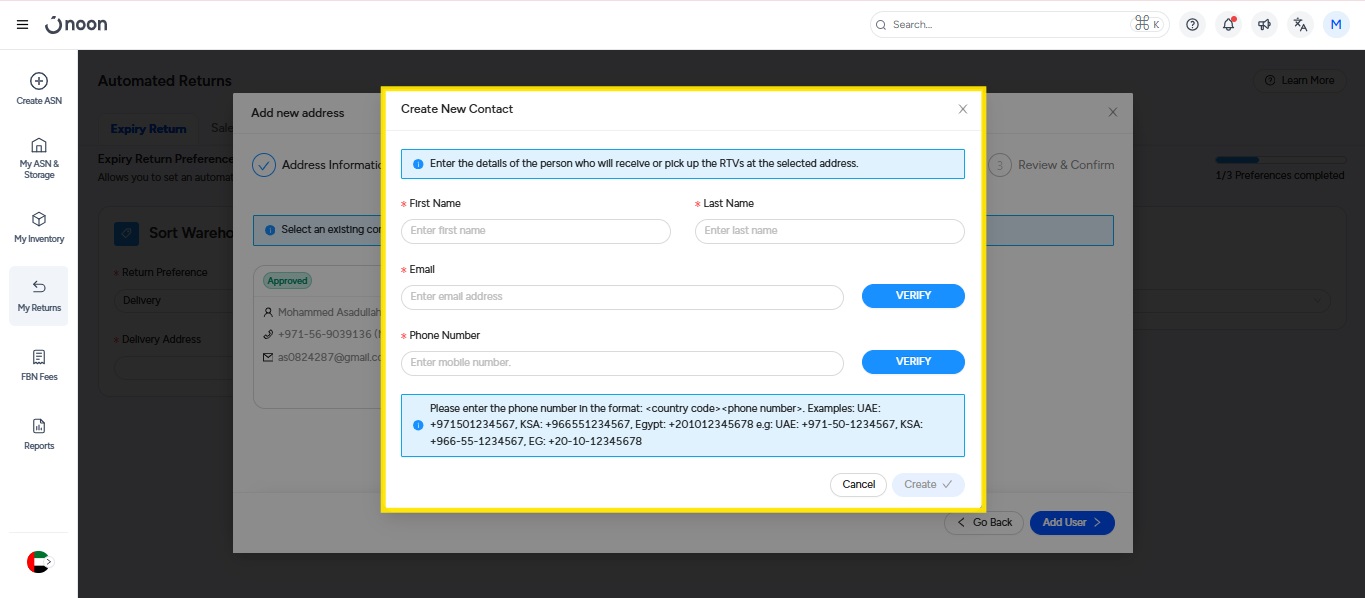Open the language translation icon

(1300, 25)
